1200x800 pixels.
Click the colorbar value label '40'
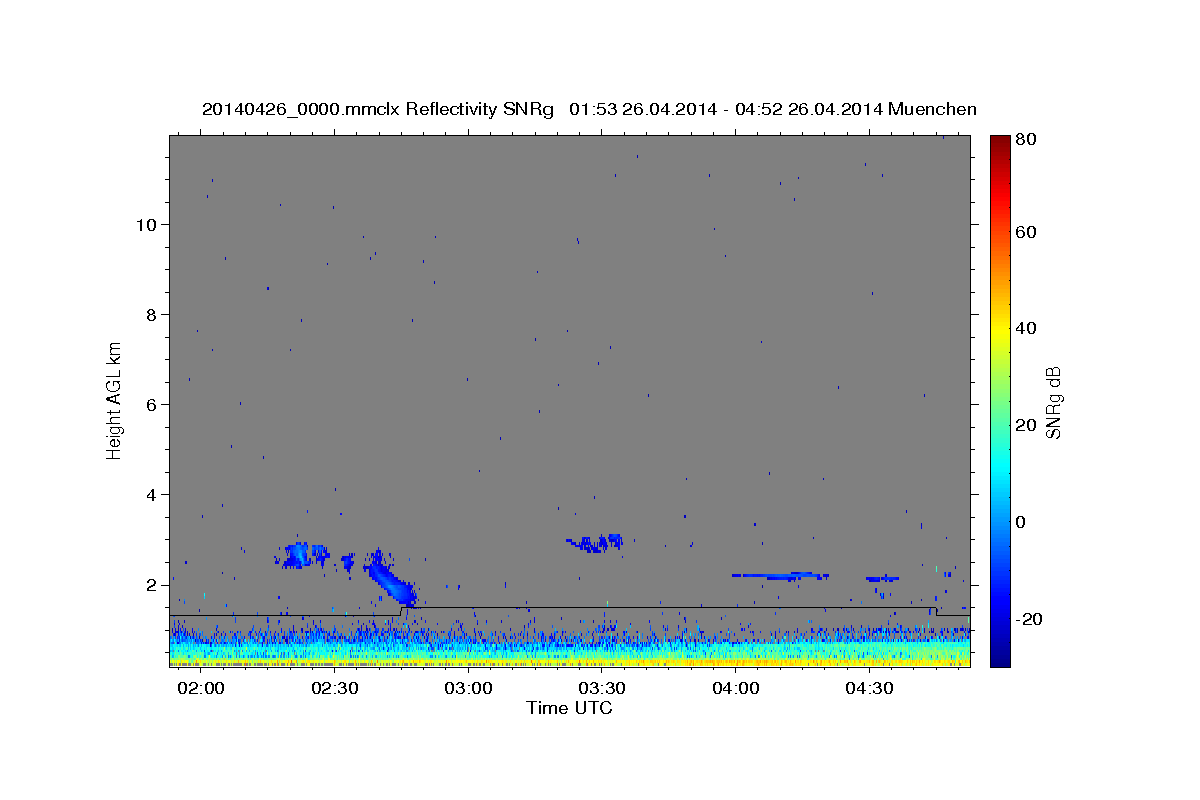(x=1025, y=328)
